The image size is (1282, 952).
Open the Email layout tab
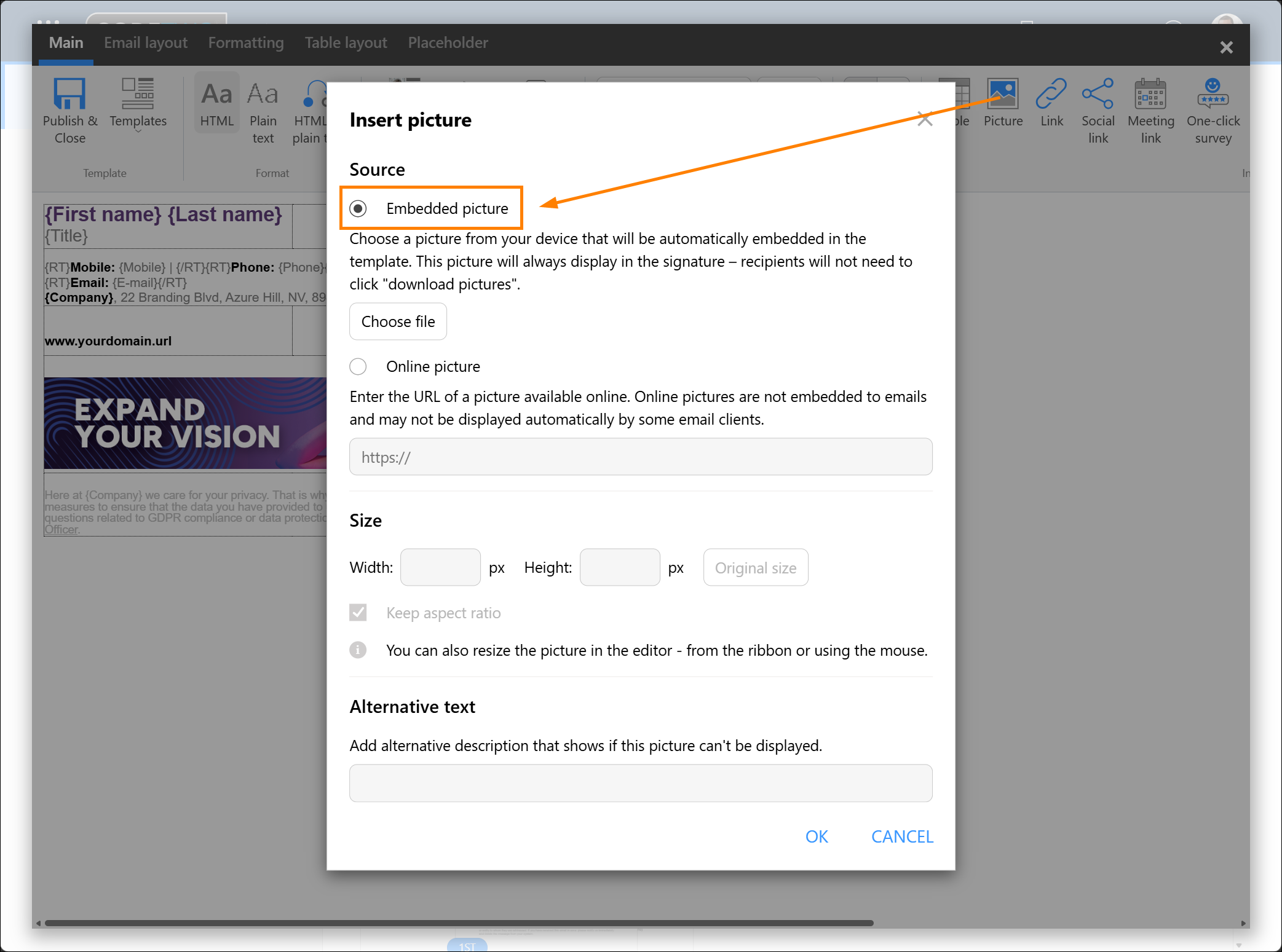coord(146,42)
